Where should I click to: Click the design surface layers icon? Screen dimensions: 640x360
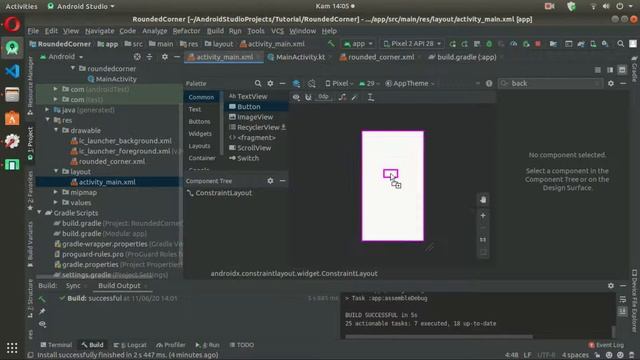[296, 83]
